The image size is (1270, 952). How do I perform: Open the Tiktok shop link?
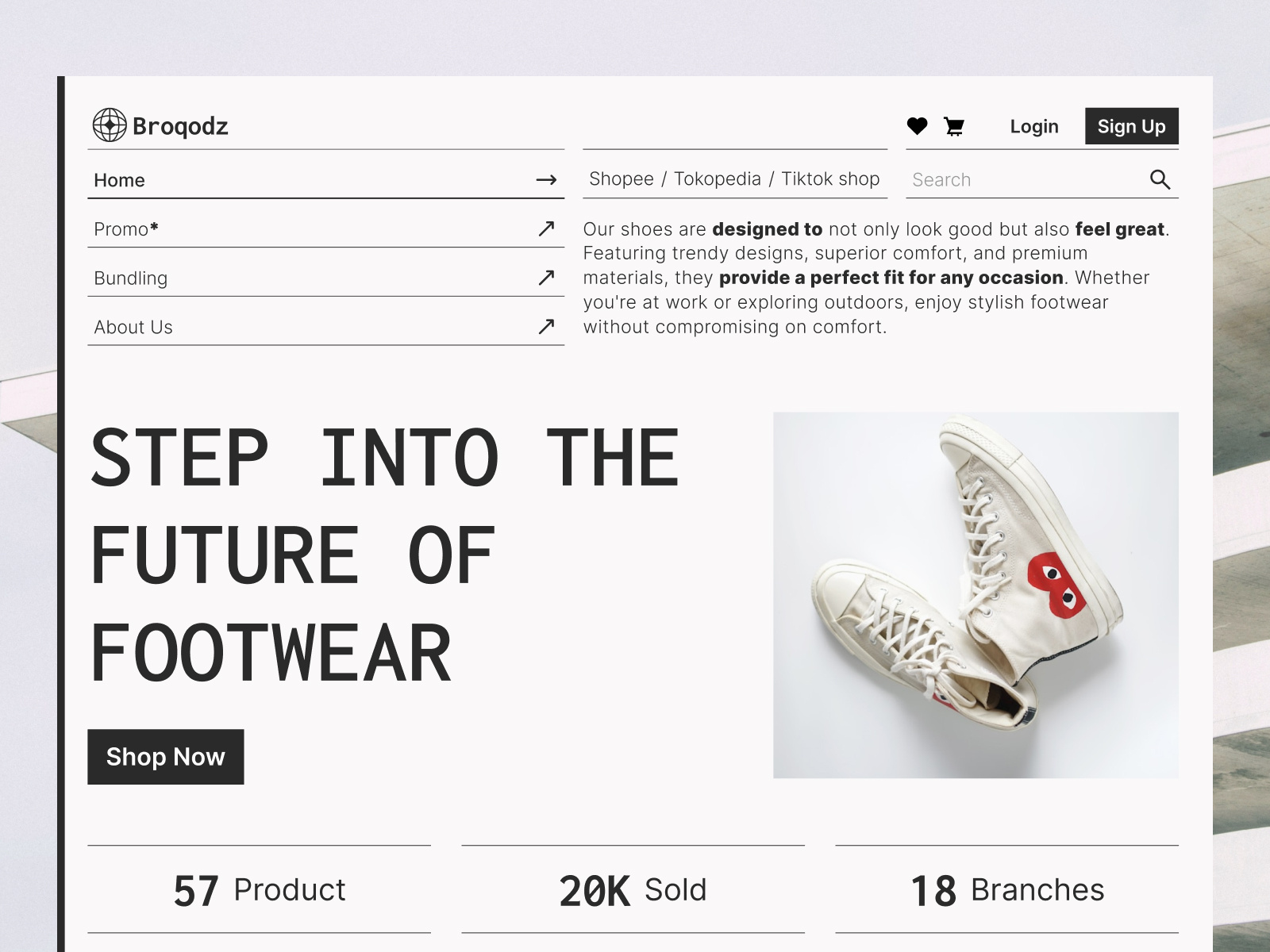[831, 178]
